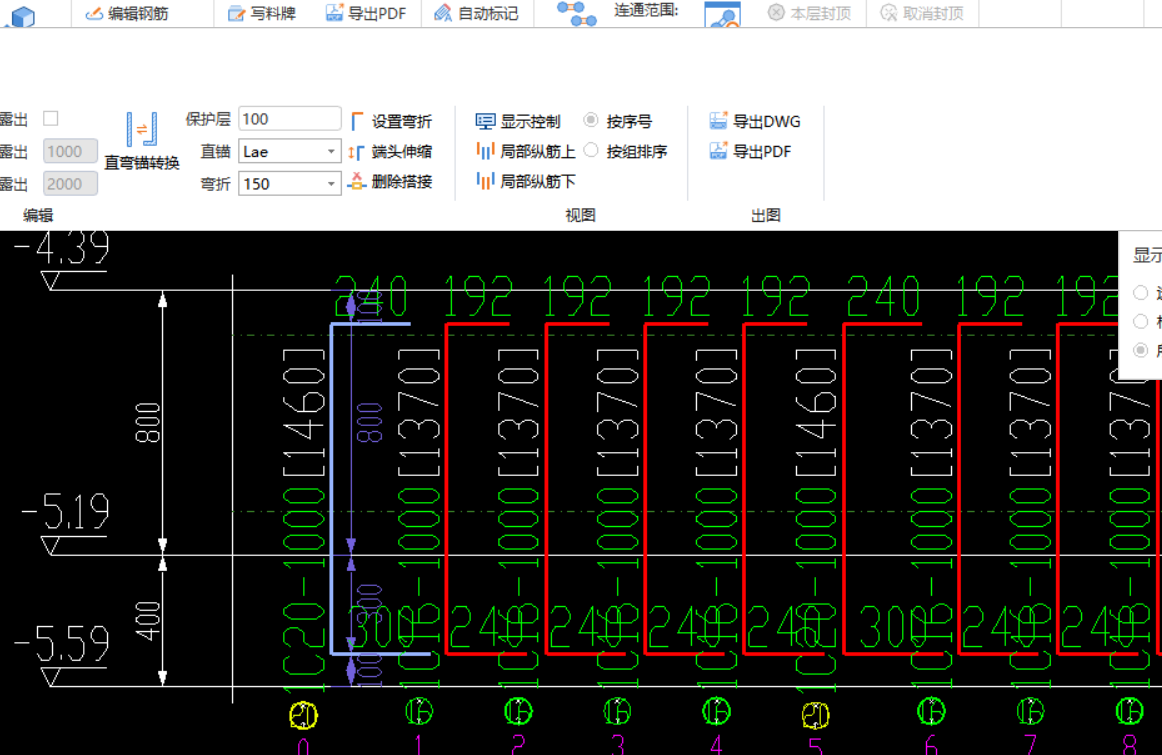Click the yellow rebar marker above number 5
Image resolution: width=1162 pixels, height=755 pixels.
pos(816,716)
